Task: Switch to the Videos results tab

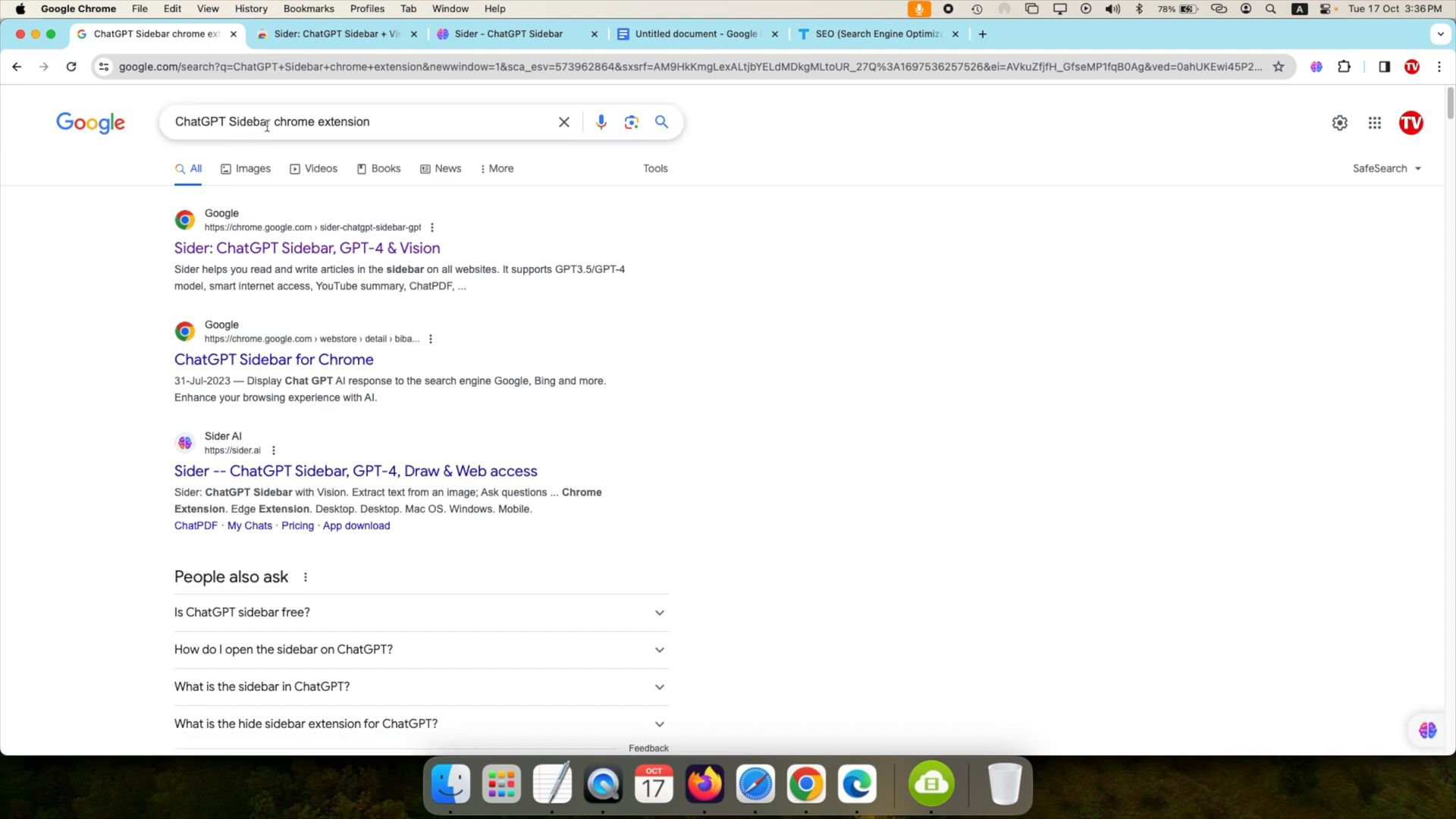Action: 313,168
